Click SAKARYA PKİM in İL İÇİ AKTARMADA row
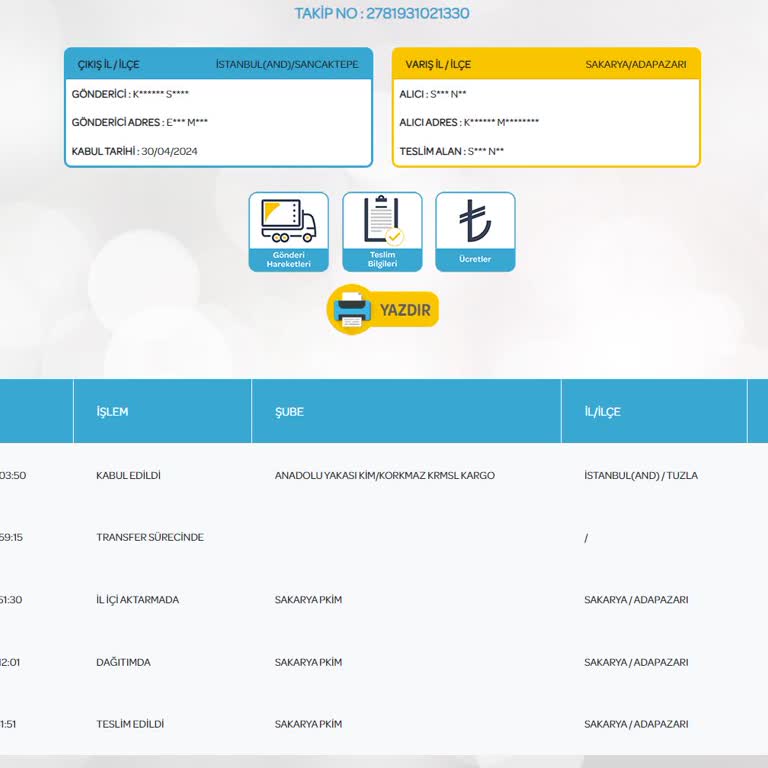 click(x=308, y=600)
